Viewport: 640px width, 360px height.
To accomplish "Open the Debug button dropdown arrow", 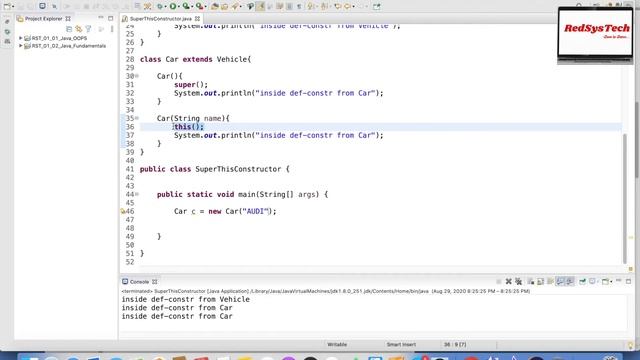I will pyautogui.click(x=166, y=7).
